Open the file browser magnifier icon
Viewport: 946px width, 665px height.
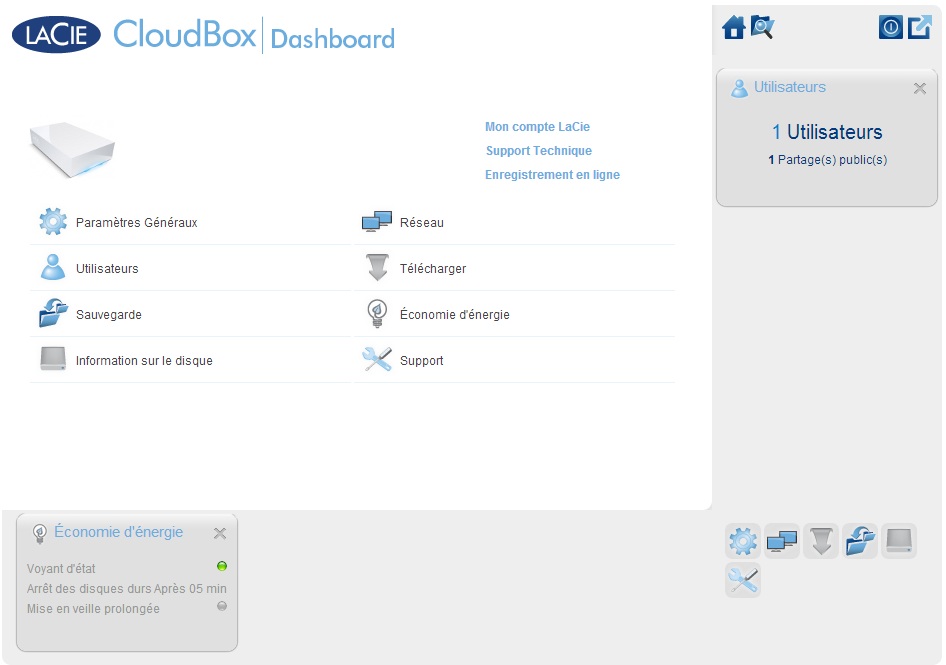coord(763,28)
